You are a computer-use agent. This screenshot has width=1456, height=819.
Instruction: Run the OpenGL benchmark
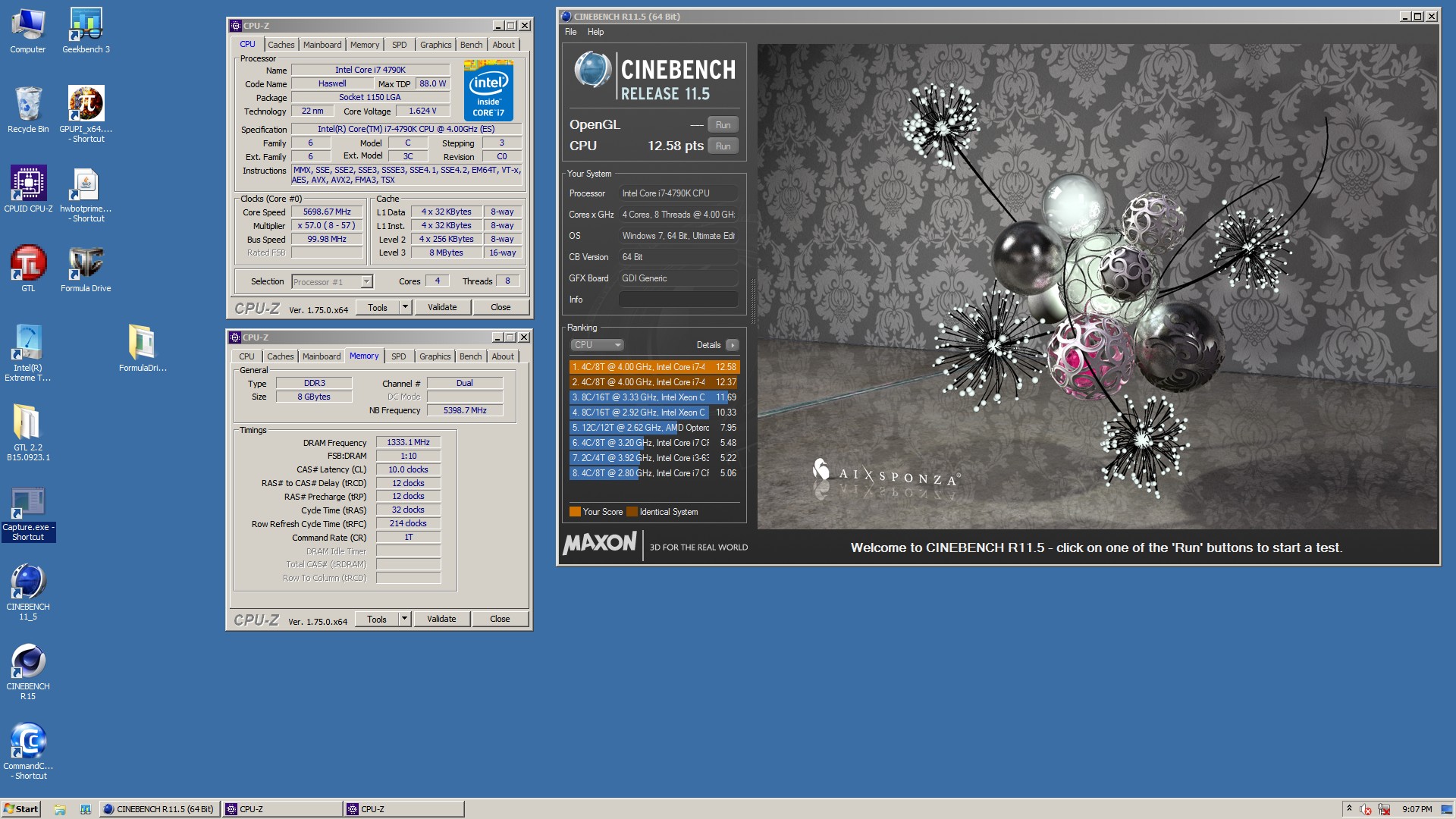click(x=723, y=125)
